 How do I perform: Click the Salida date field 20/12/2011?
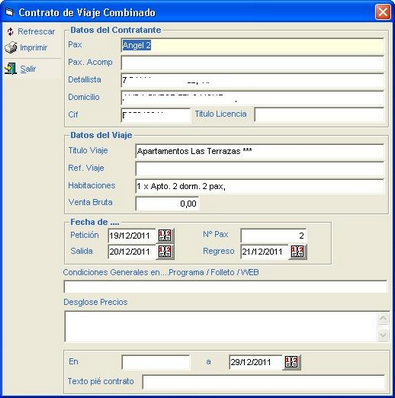(x=132, y=252)
